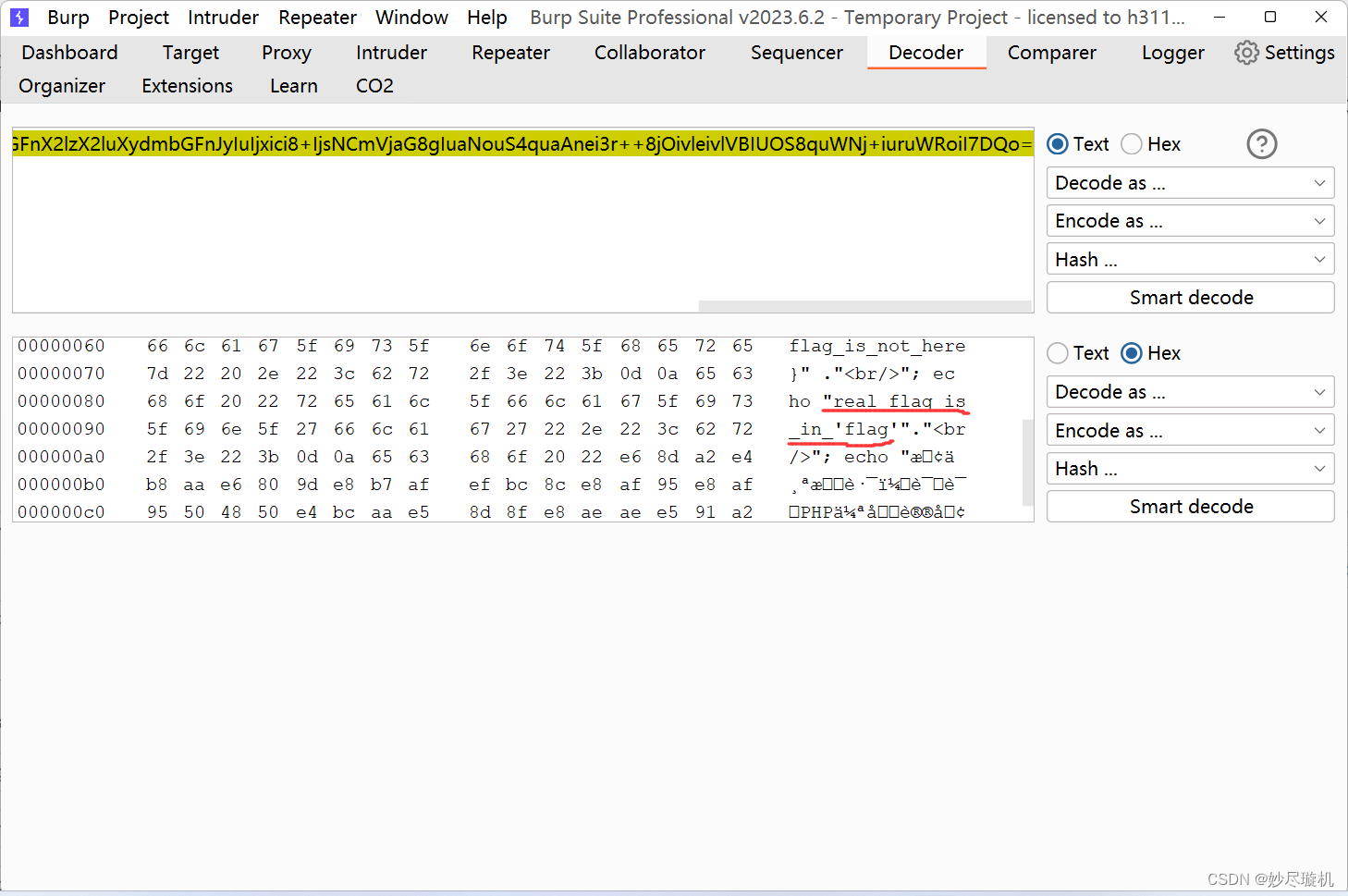The height and width of the screenshot is (896, 1348).
Task: Open the bottom "Decode as ..." dropdown
Action: pyautogui.click(x=1190, y=391)
